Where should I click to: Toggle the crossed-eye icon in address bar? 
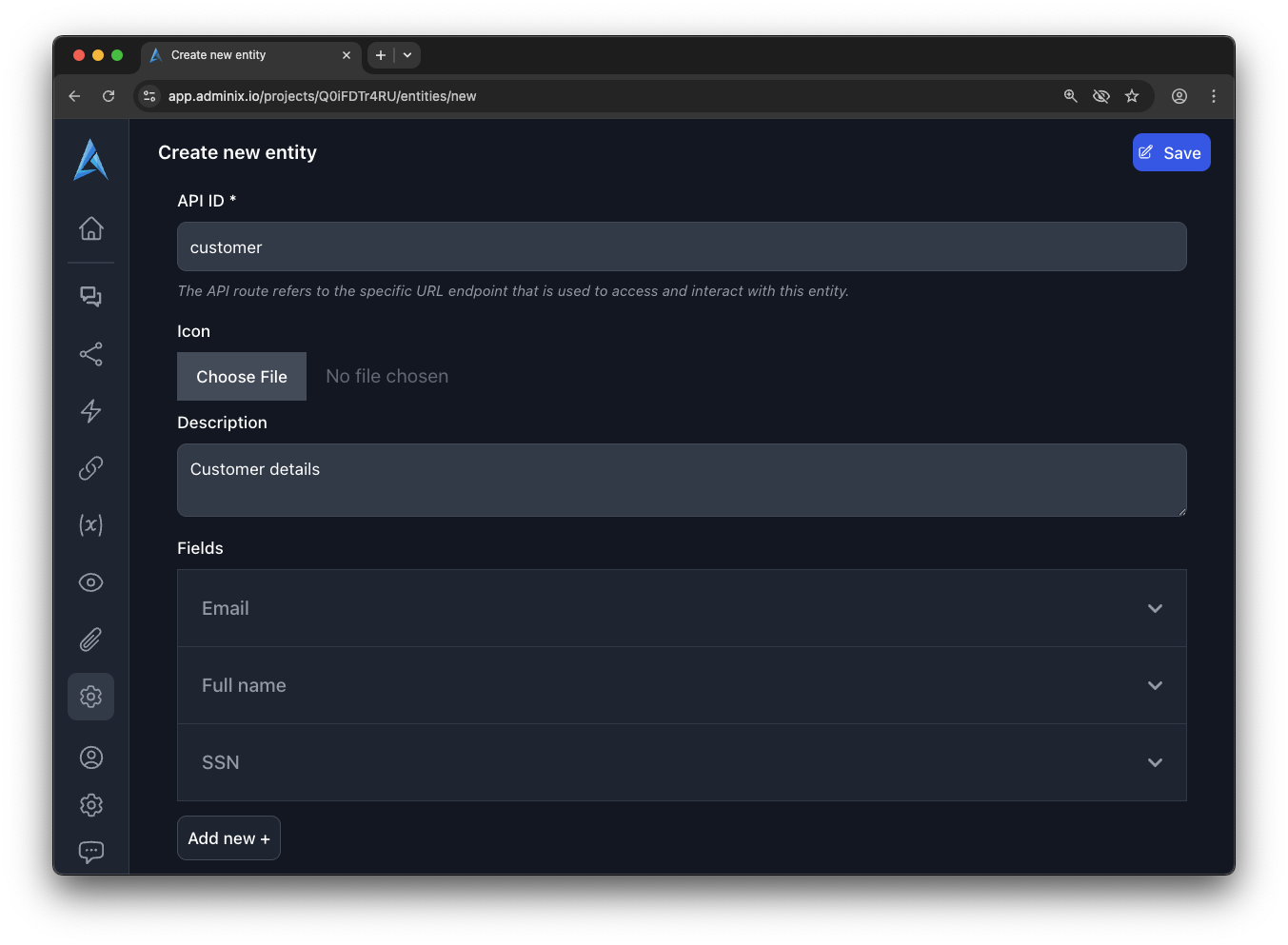pos(1101,96)
